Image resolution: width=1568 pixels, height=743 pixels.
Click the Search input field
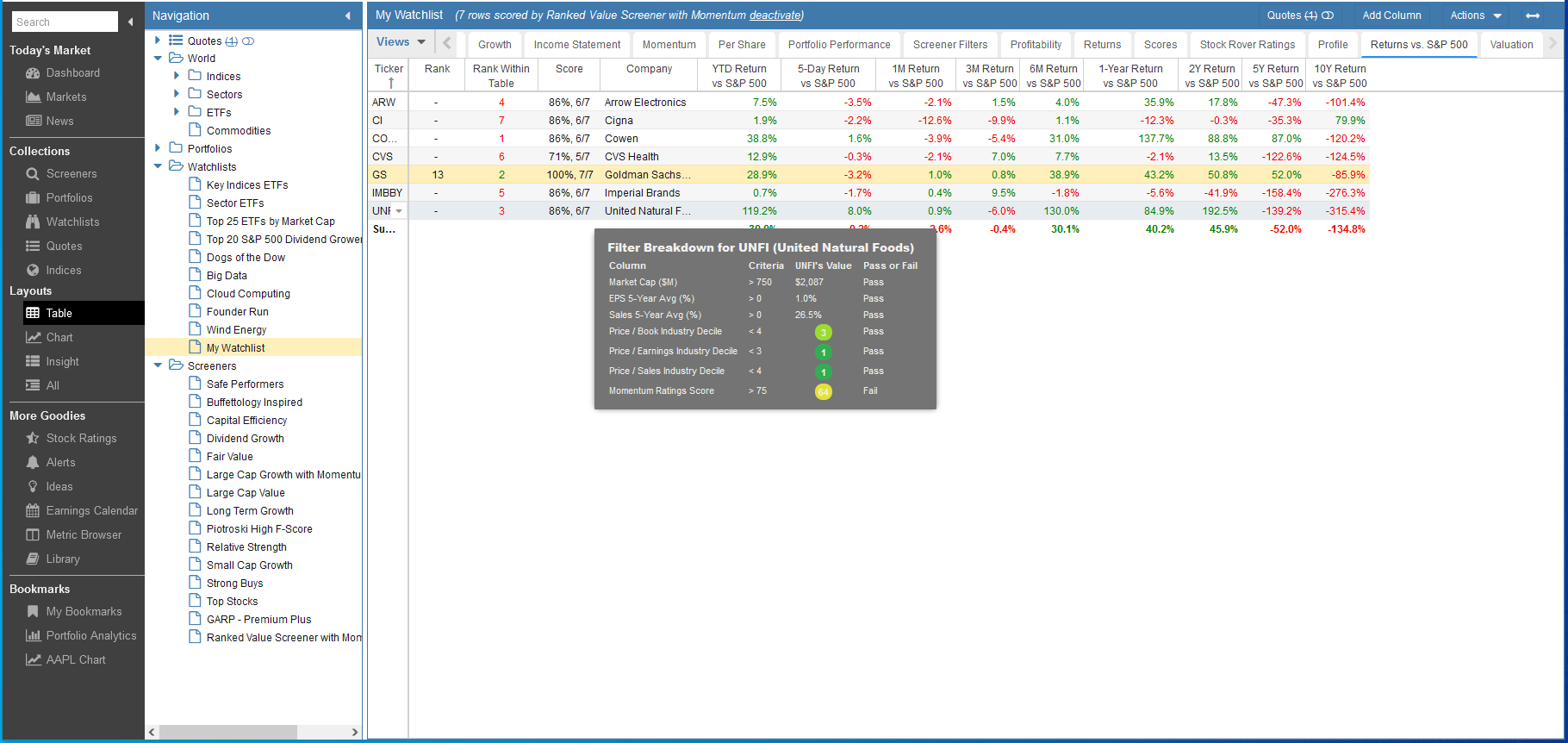pos(65,22)
